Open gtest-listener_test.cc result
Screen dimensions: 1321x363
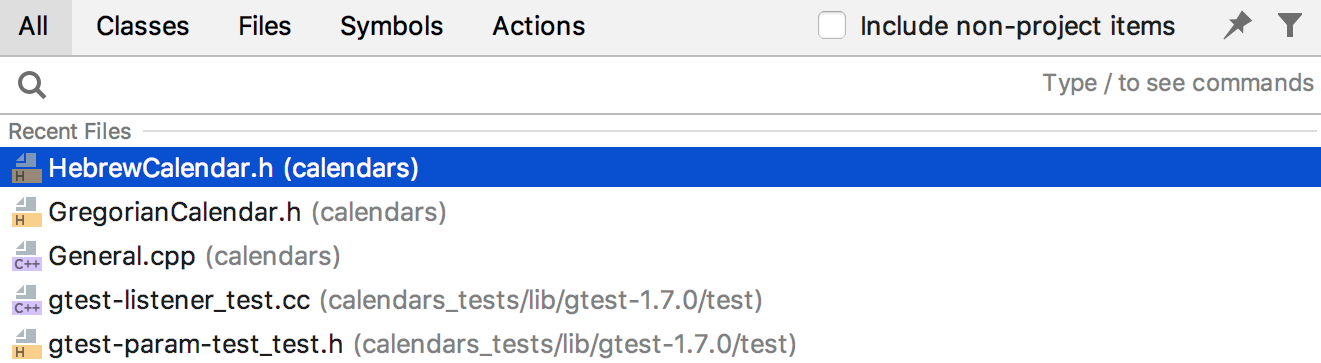[x=660, y=299]
